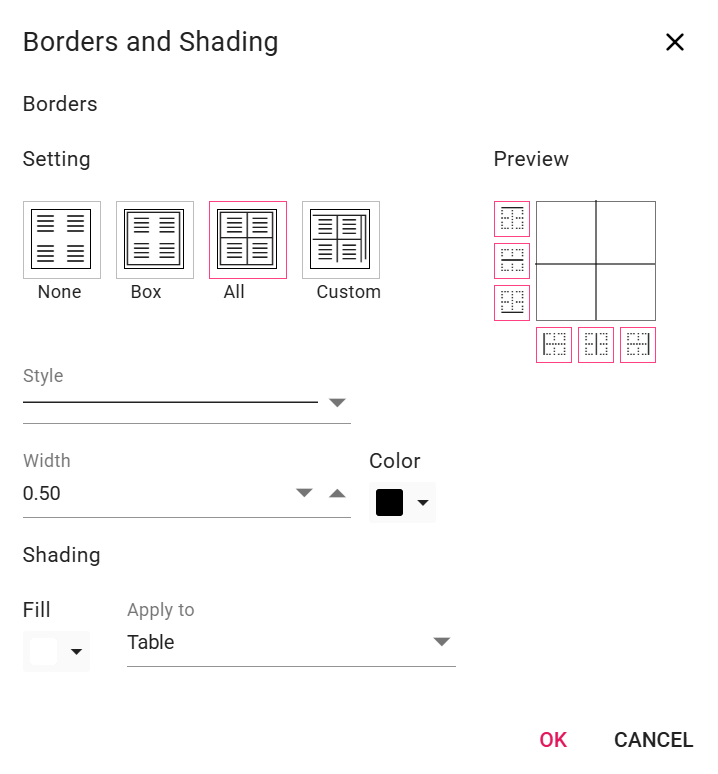
Task: Toggle the left border preview icon
Action: (554, 345)
